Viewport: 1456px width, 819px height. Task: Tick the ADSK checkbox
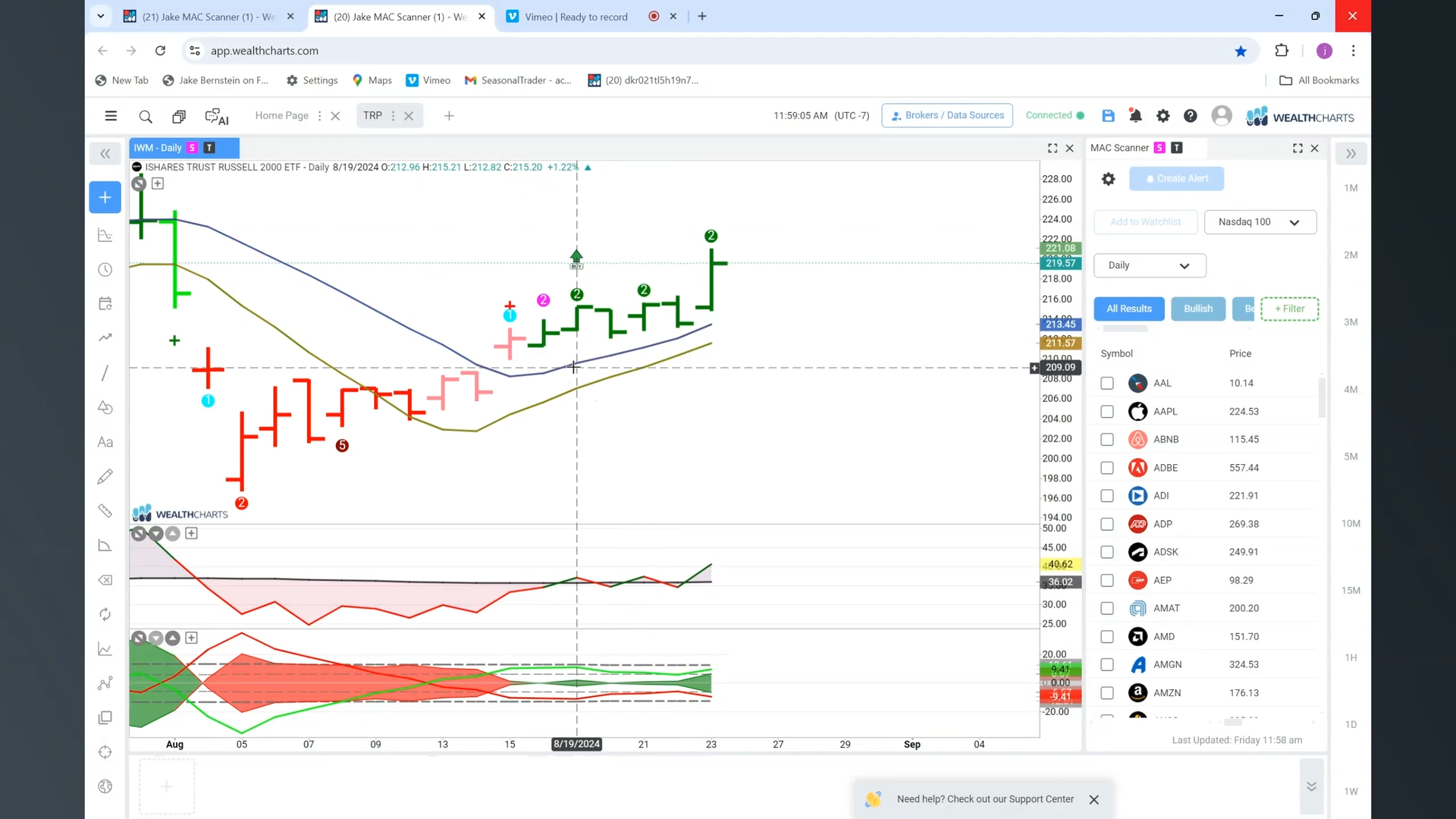pyautogui.click(x=1107, y=552)
